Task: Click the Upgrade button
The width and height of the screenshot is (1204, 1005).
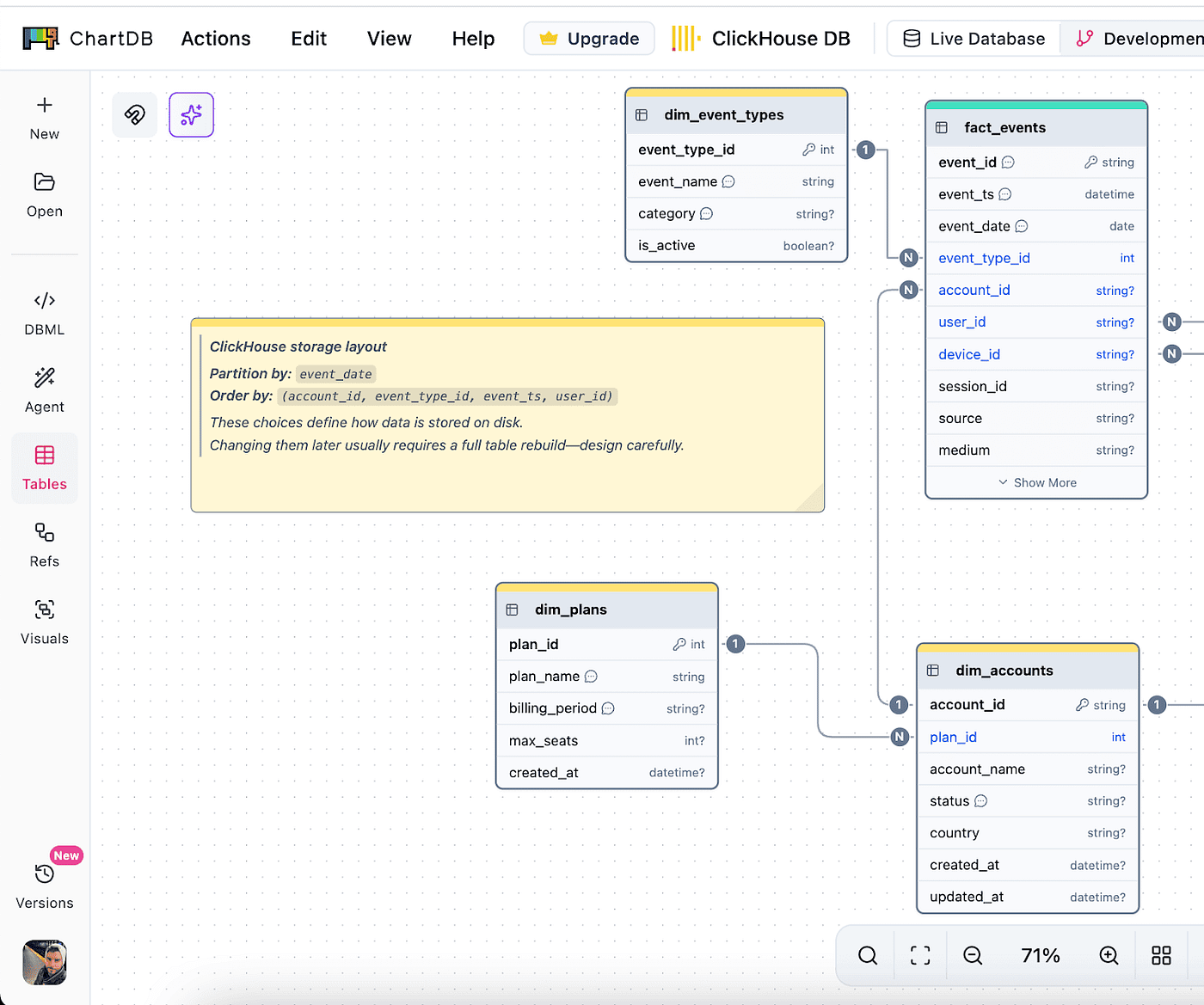Action: coord(589,39)
